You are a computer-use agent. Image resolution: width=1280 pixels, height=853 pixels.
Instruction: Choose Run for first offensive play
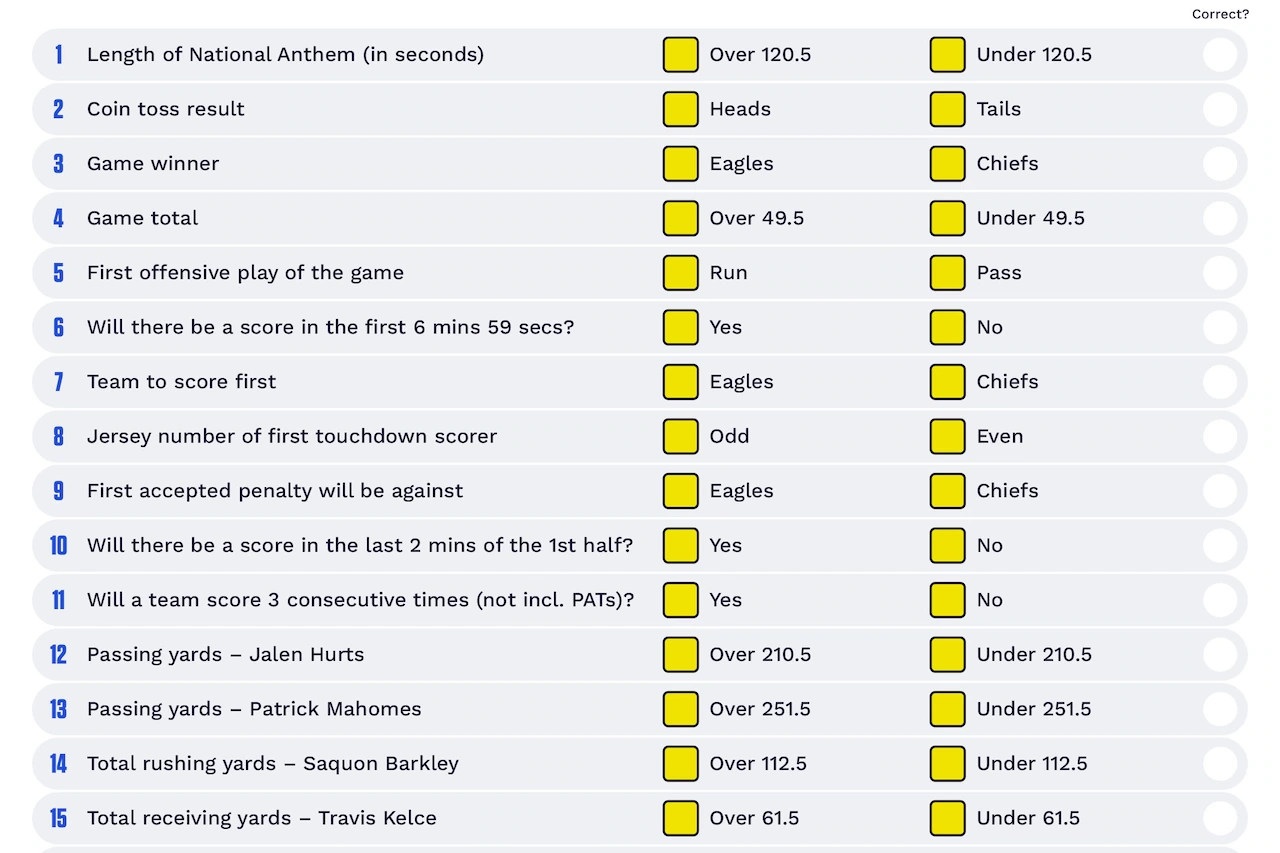tap(680, 273)
